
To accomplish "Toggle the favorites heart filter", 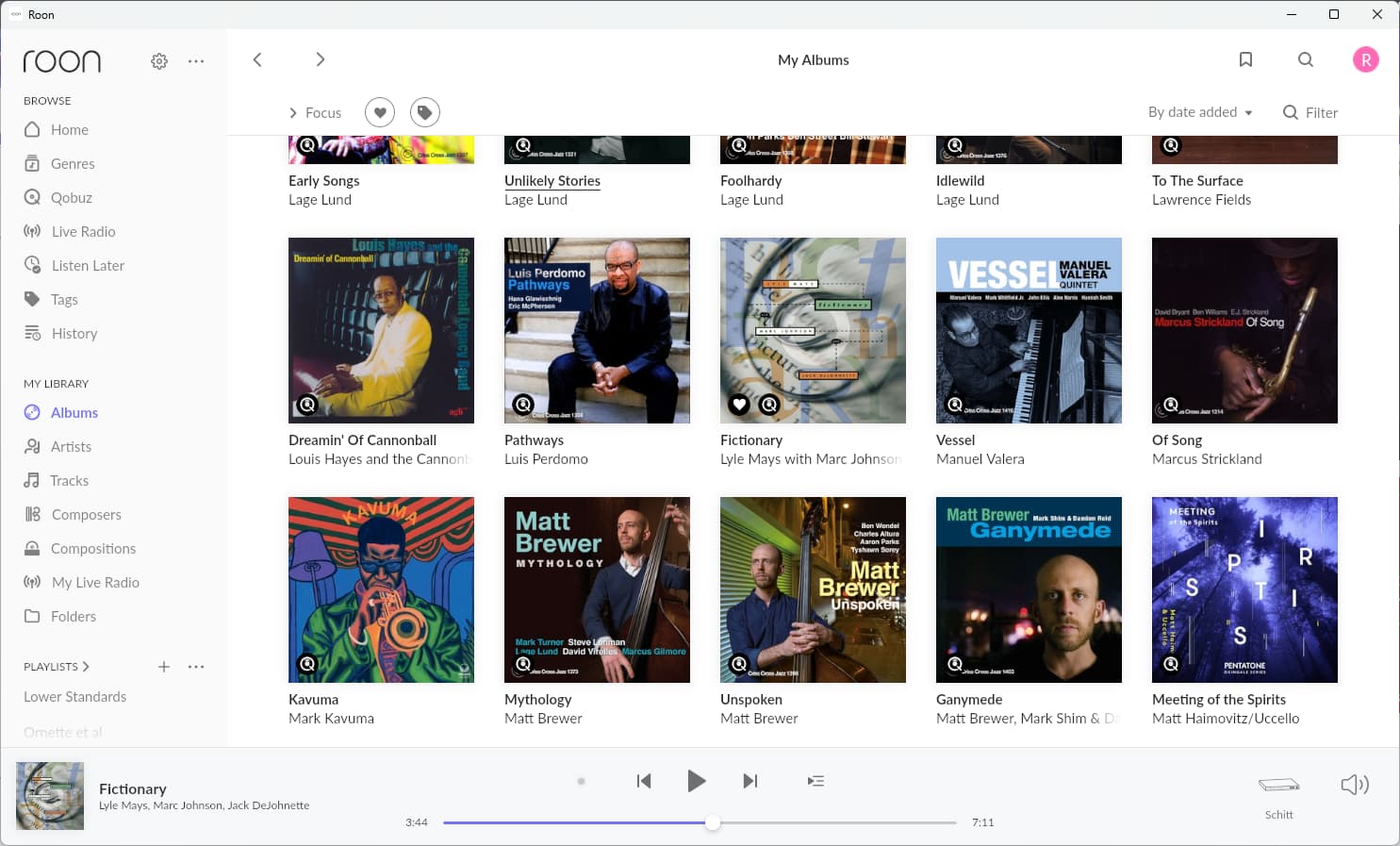I will (380, 112).
